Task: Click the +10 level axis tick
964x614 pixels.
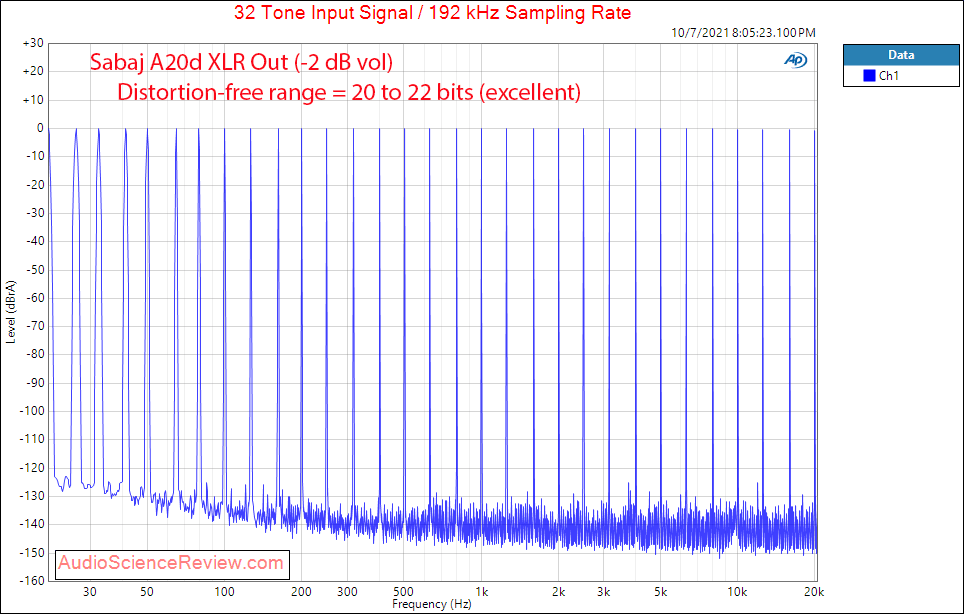Action: (x=33, y=100)
